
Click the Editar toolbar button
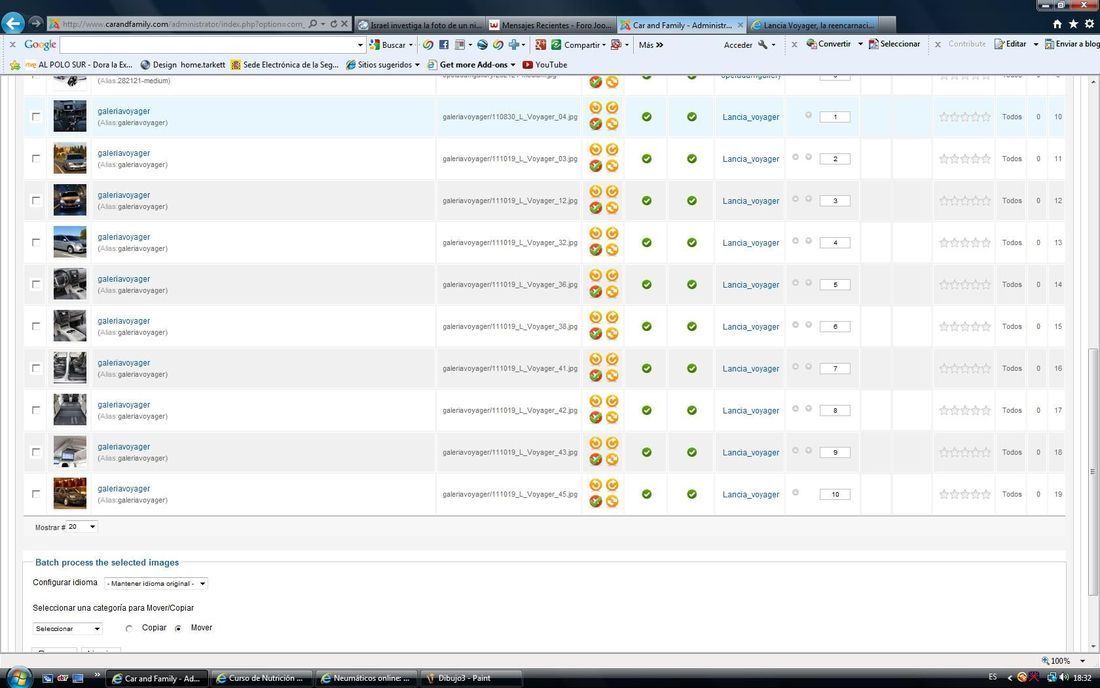click(x=1010, y=43)
